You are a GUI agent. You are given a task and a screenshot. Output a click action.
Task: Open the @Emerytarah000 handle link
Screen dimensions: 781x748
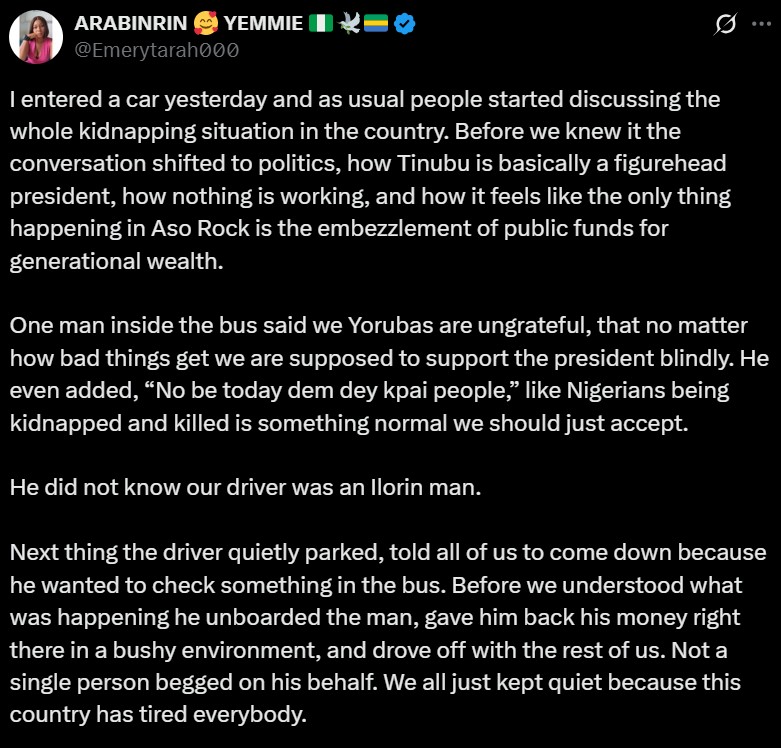coord(156,50)
